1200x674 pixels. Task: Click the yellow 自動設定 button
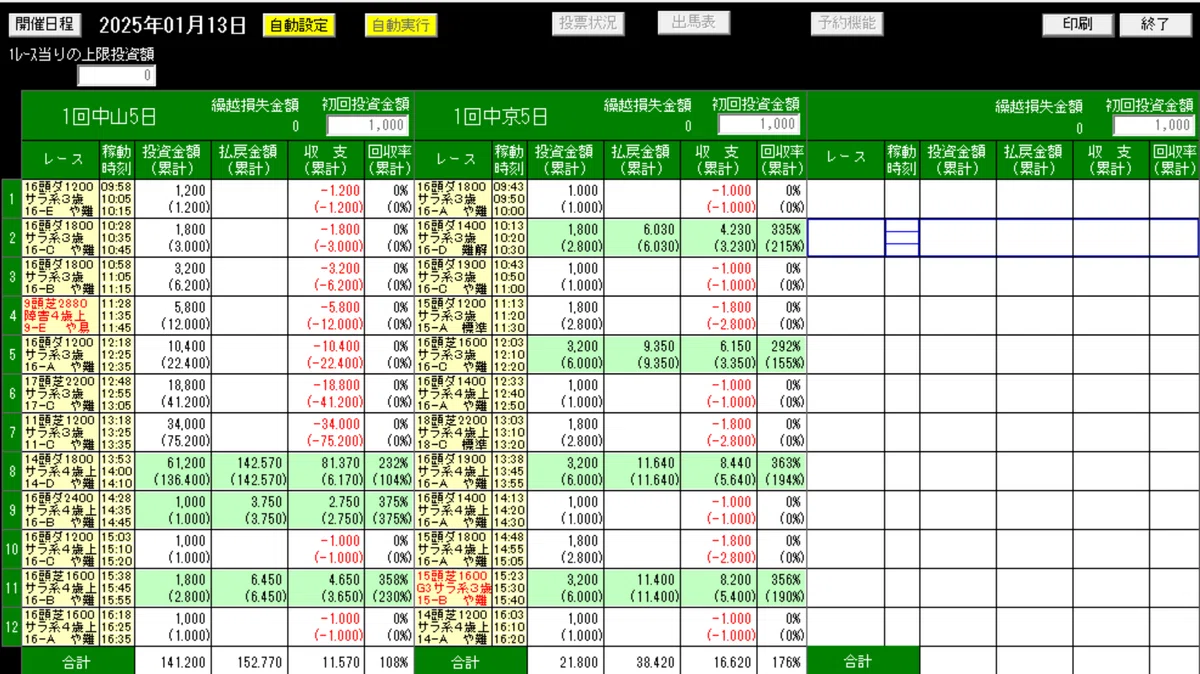[x=299, y=25]
